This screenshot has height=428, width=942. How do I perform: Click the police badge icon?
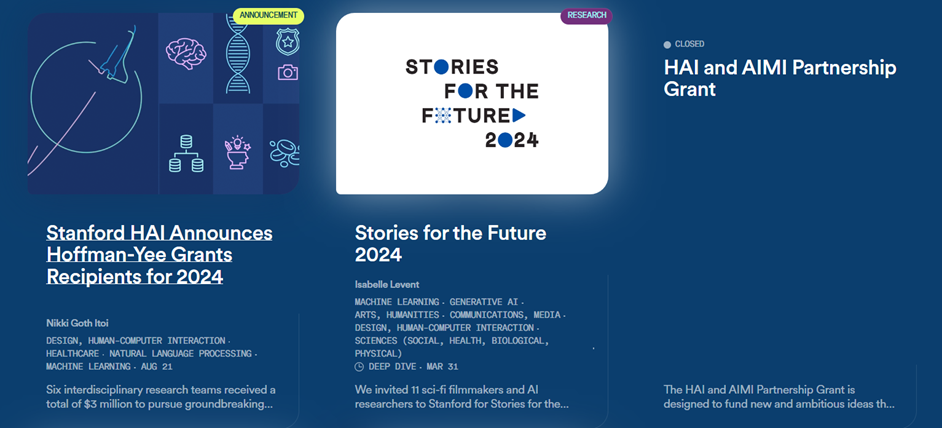(287, 42)
